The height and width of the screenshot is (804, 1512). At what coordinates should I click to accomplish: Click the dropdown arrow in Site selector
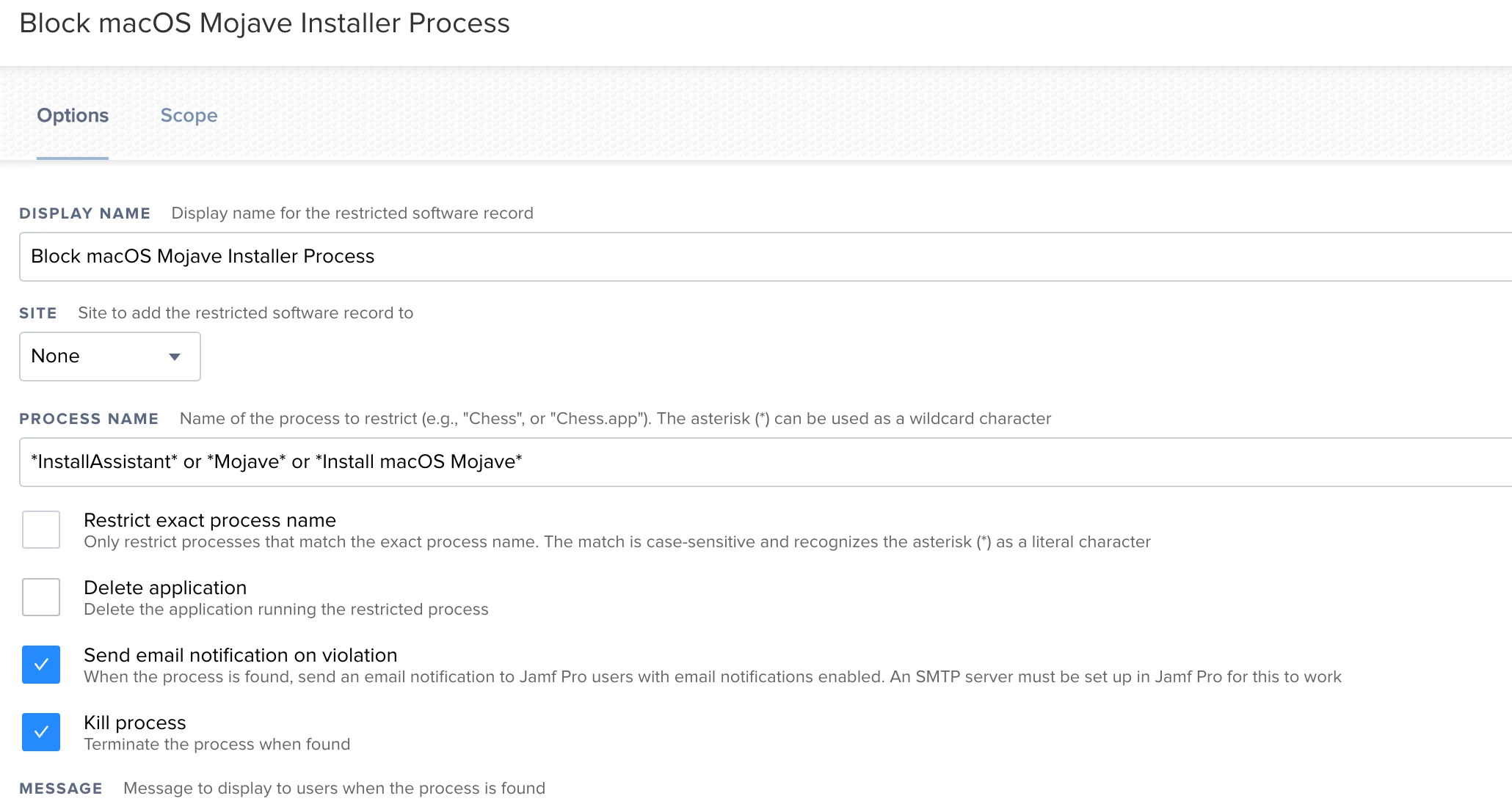(175, 357)
